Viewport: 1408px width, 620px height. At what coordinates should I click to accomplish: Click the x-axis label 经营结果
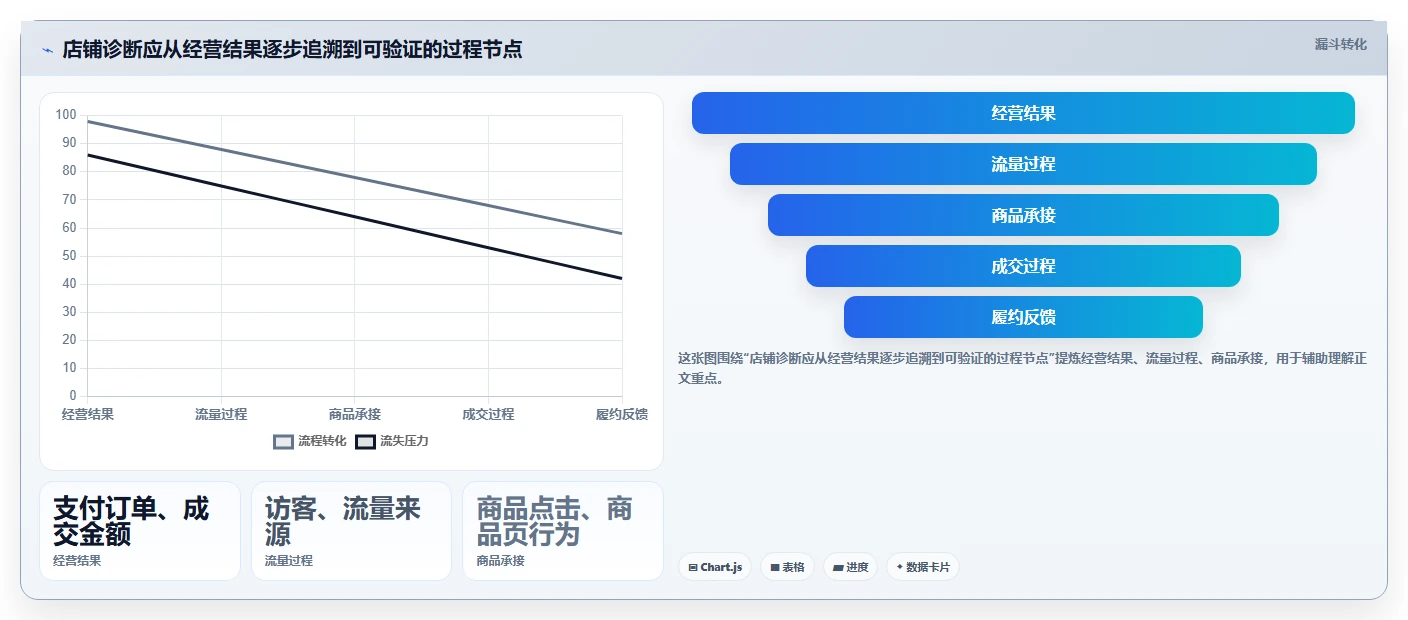coord(88,414)
